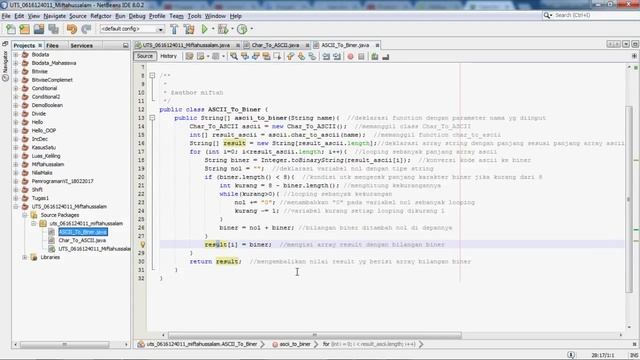Select the Luas_Keliling project
This screenshot has width=640, height=360.
[46, 156]
